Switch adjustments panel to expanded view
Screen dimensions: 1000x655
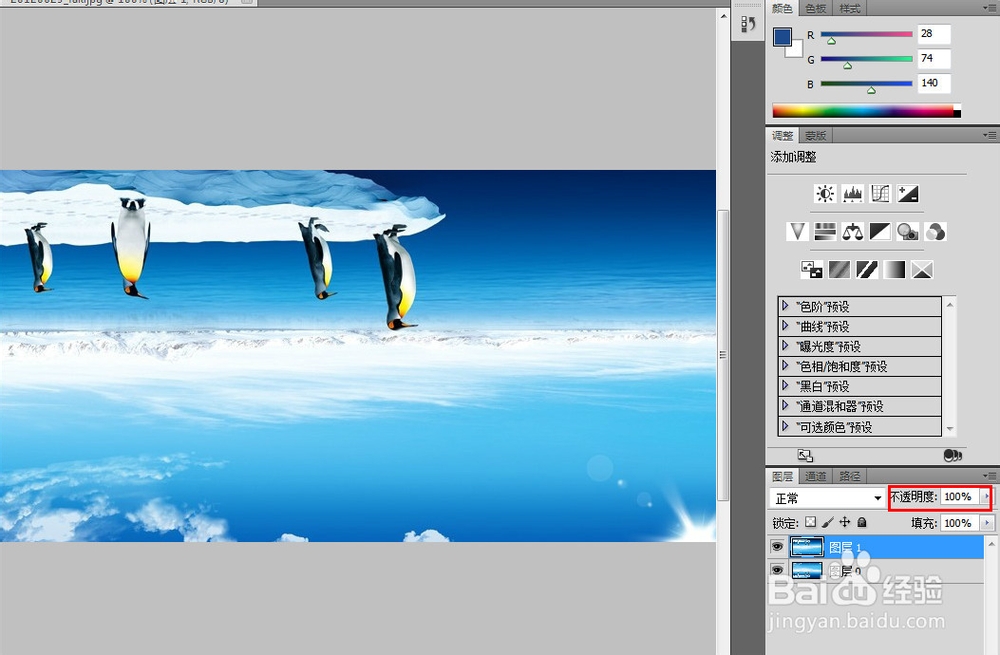point(805,455)
